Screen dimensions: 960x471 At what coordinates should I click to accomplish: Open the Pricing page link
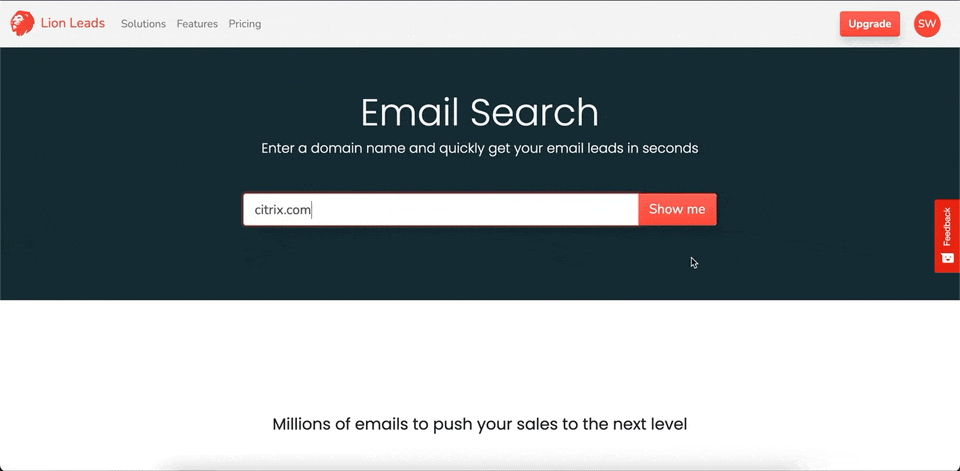245,24
